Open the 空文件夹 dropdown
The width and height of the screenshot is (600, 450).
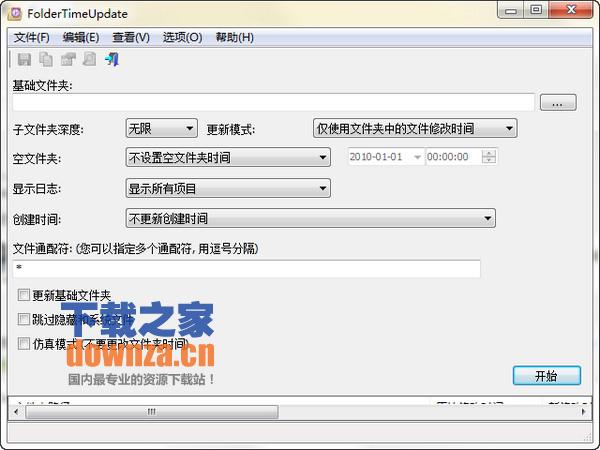click(228, 157)
